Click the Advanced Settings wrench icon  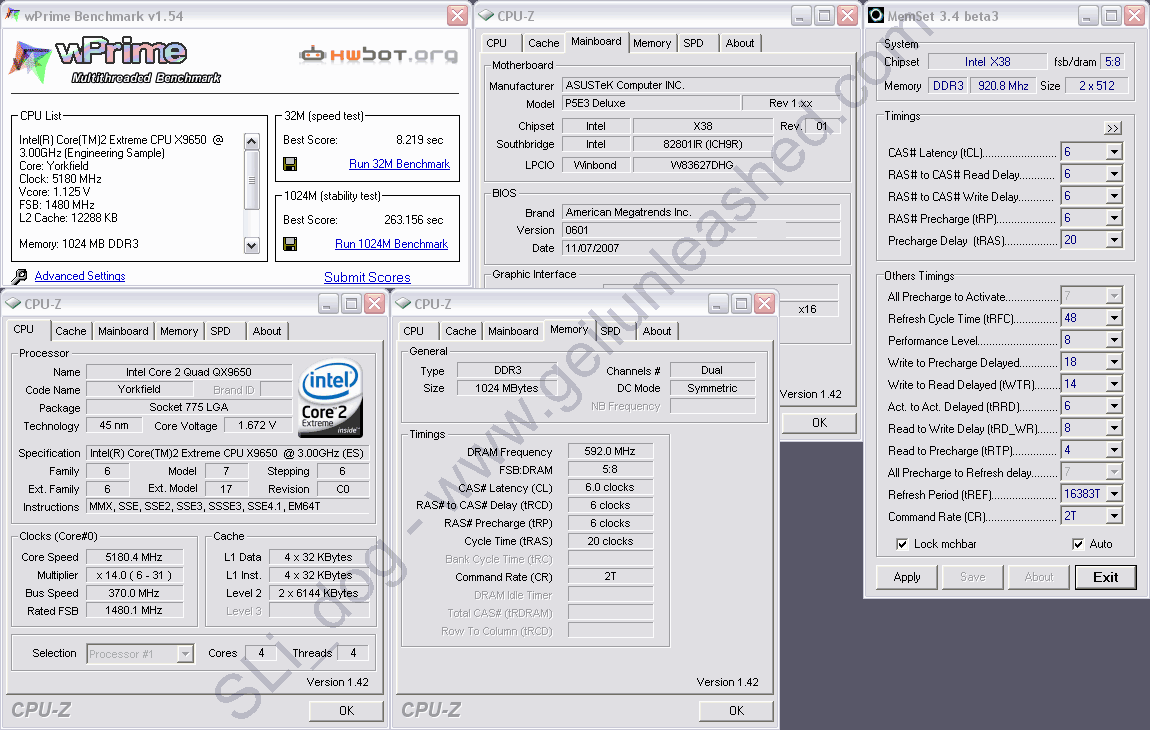point(20,276)
